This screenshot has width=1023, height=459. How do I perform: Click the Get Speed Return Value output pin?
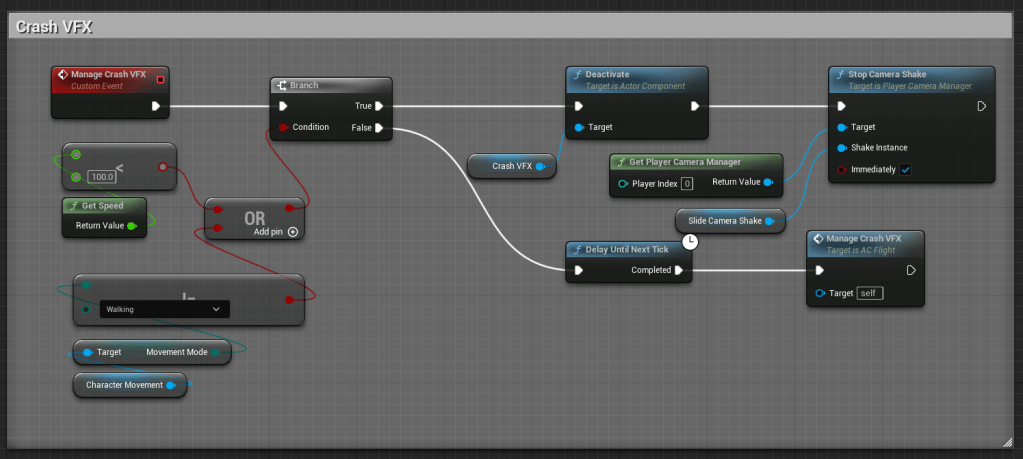pyautogui.click(x=132, y=226)
